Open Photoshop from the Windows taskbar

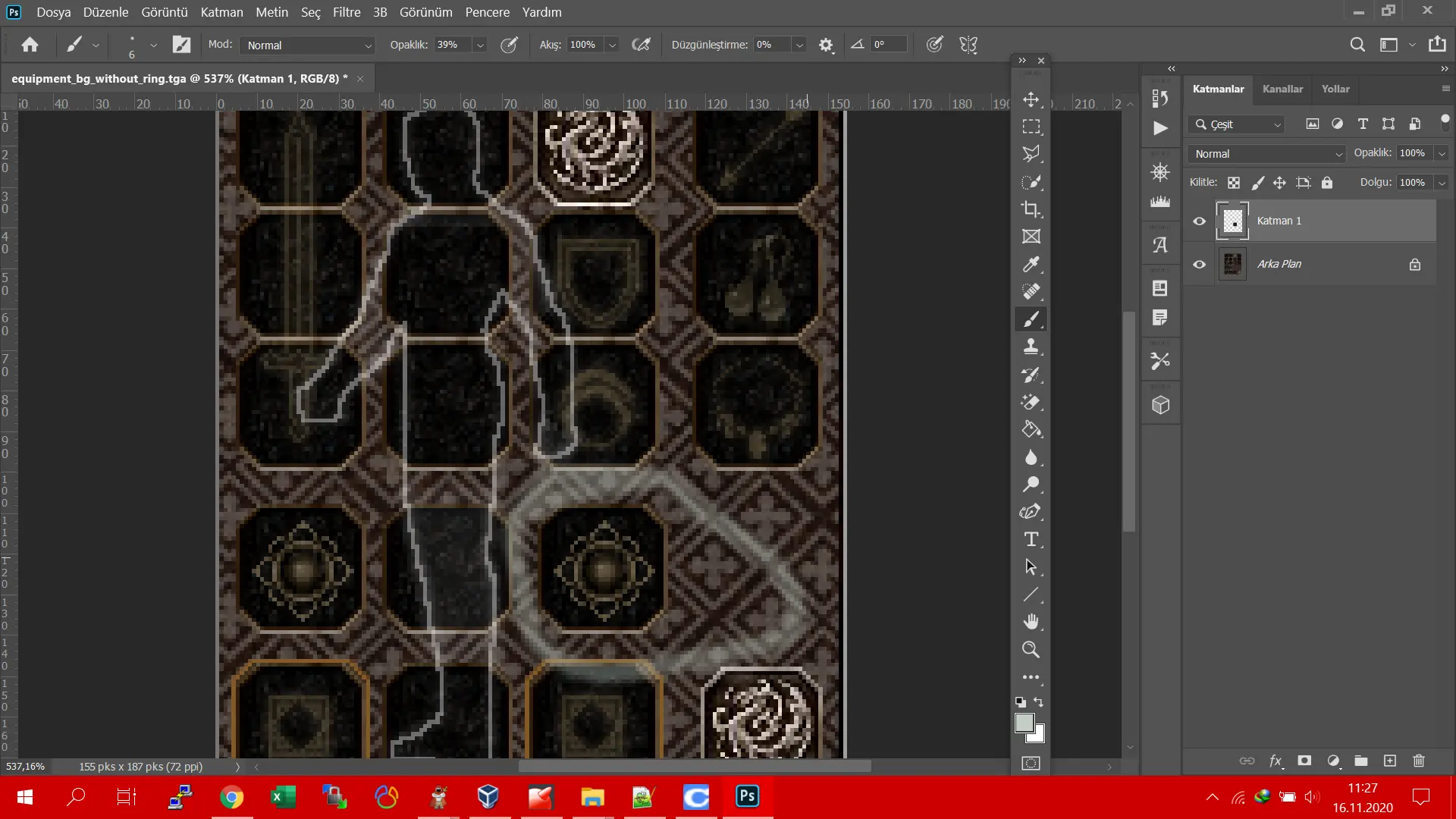(747, 796)
